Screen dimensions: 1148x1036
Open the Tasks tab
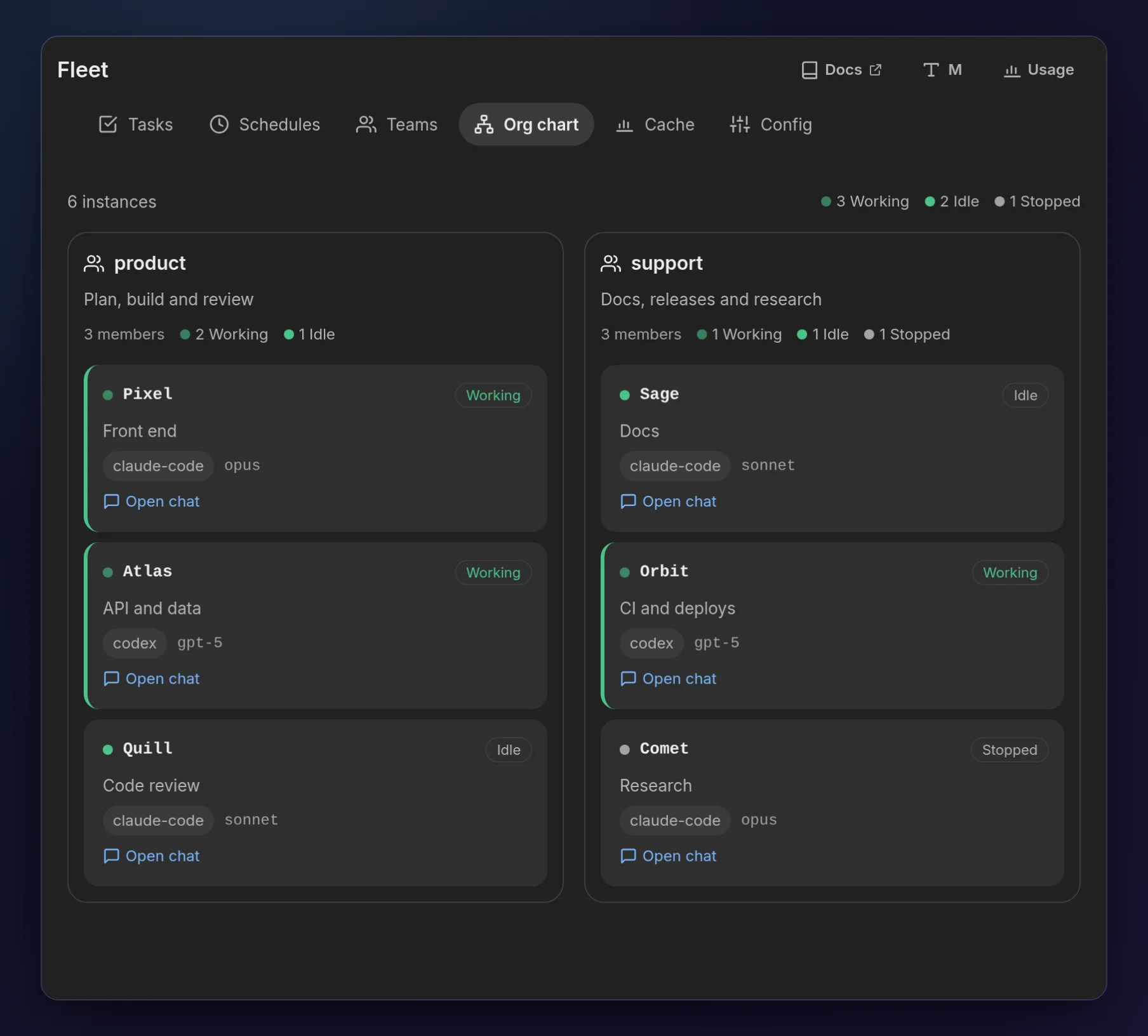(136, 124)
